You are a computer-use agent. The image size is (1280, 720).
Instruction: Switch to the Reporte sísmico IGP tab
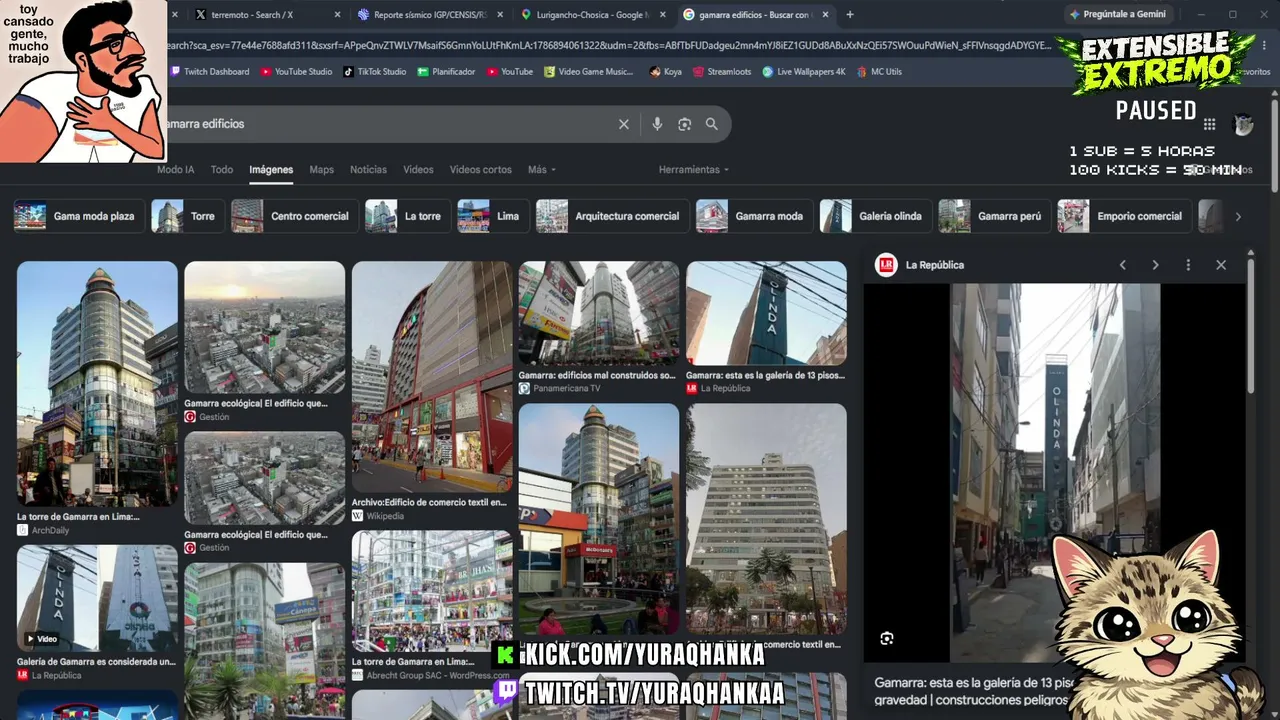point(430,15)
